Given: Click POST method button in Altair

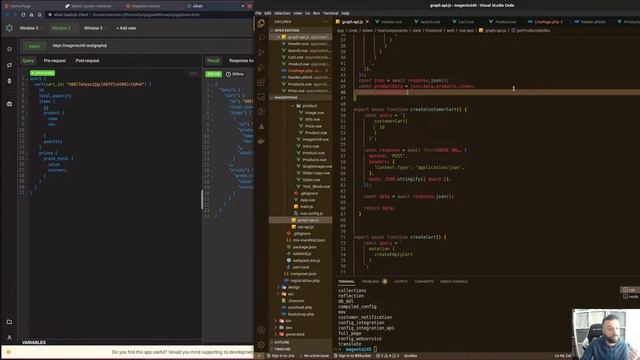Looking at the screenshot, I should click(x=34, y=46).
